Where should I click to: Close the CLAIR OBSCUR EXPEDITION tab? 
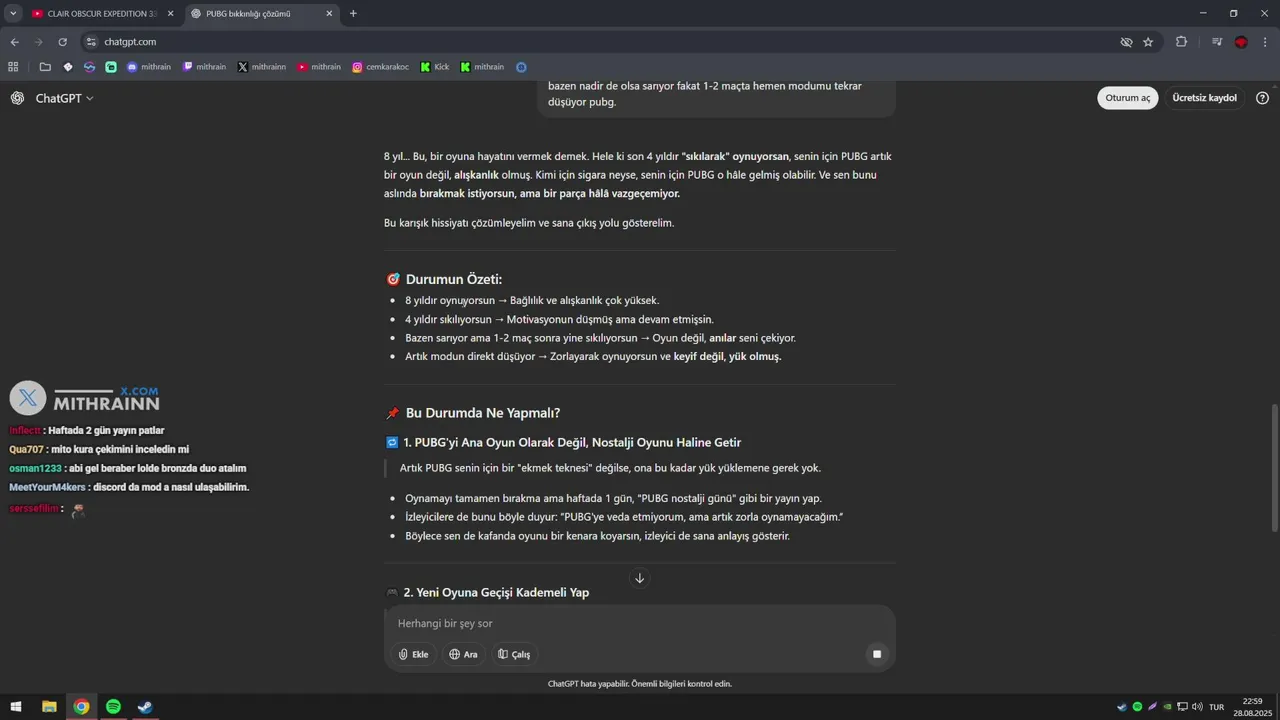(x=170, y=14)
